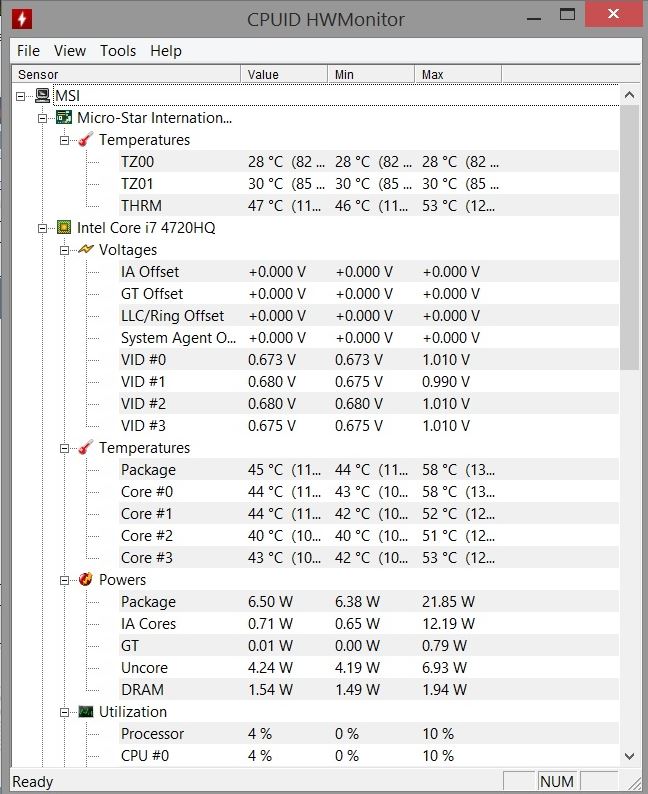648x794 pixels.
Task: Select the CPU #0 utilization row
Action: point(368,756)
